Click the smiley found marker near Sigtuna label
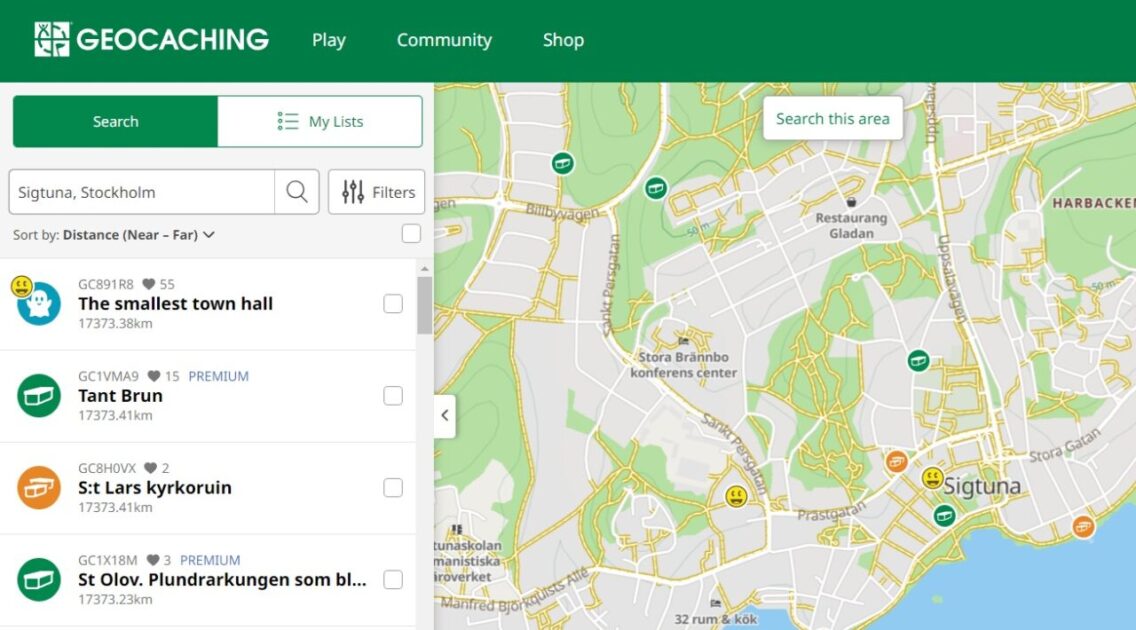Screen dimensions: 1136x630 click(933, 477)
